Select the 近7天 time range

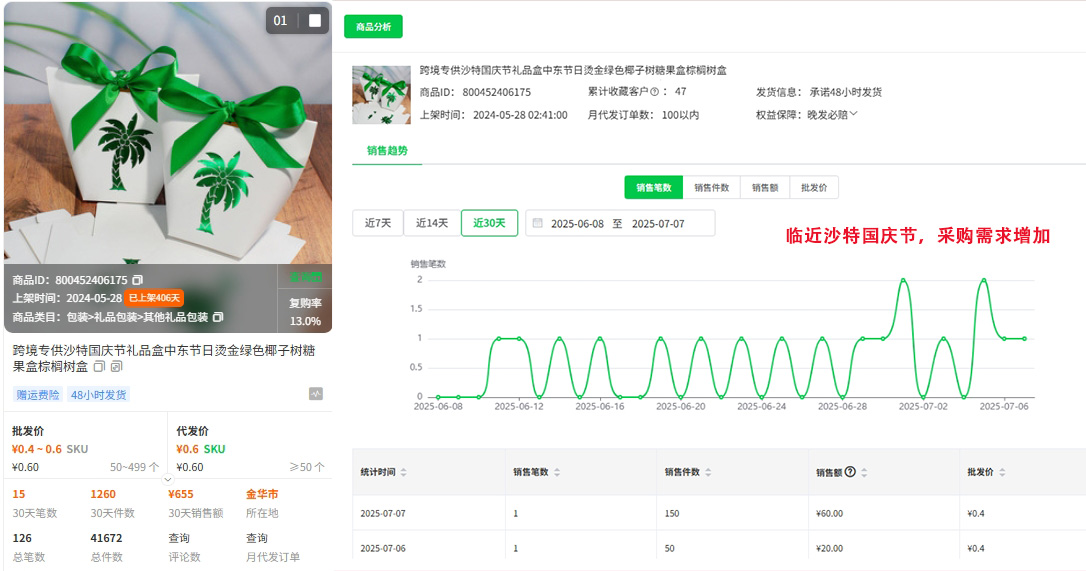click(x=378, y=223)
